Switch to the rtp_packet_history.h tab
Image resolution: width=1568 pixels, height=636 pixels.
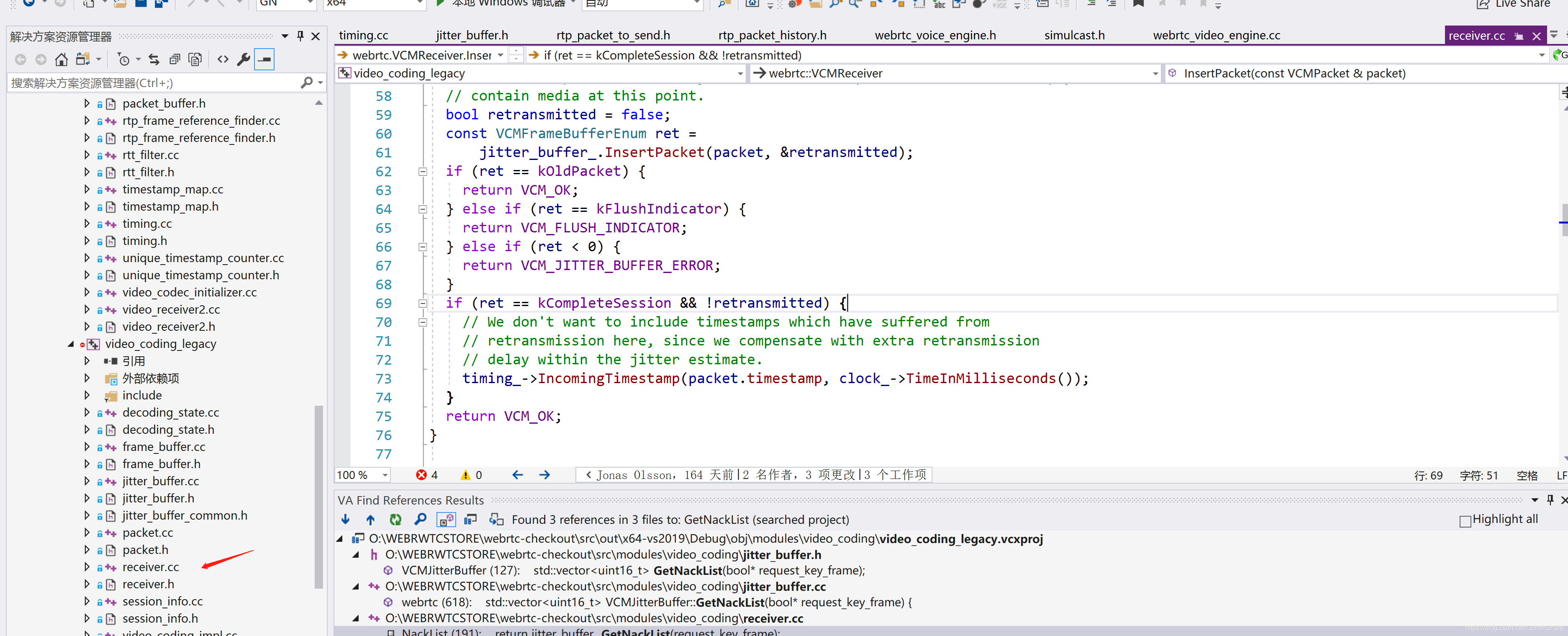coord(772,35)
